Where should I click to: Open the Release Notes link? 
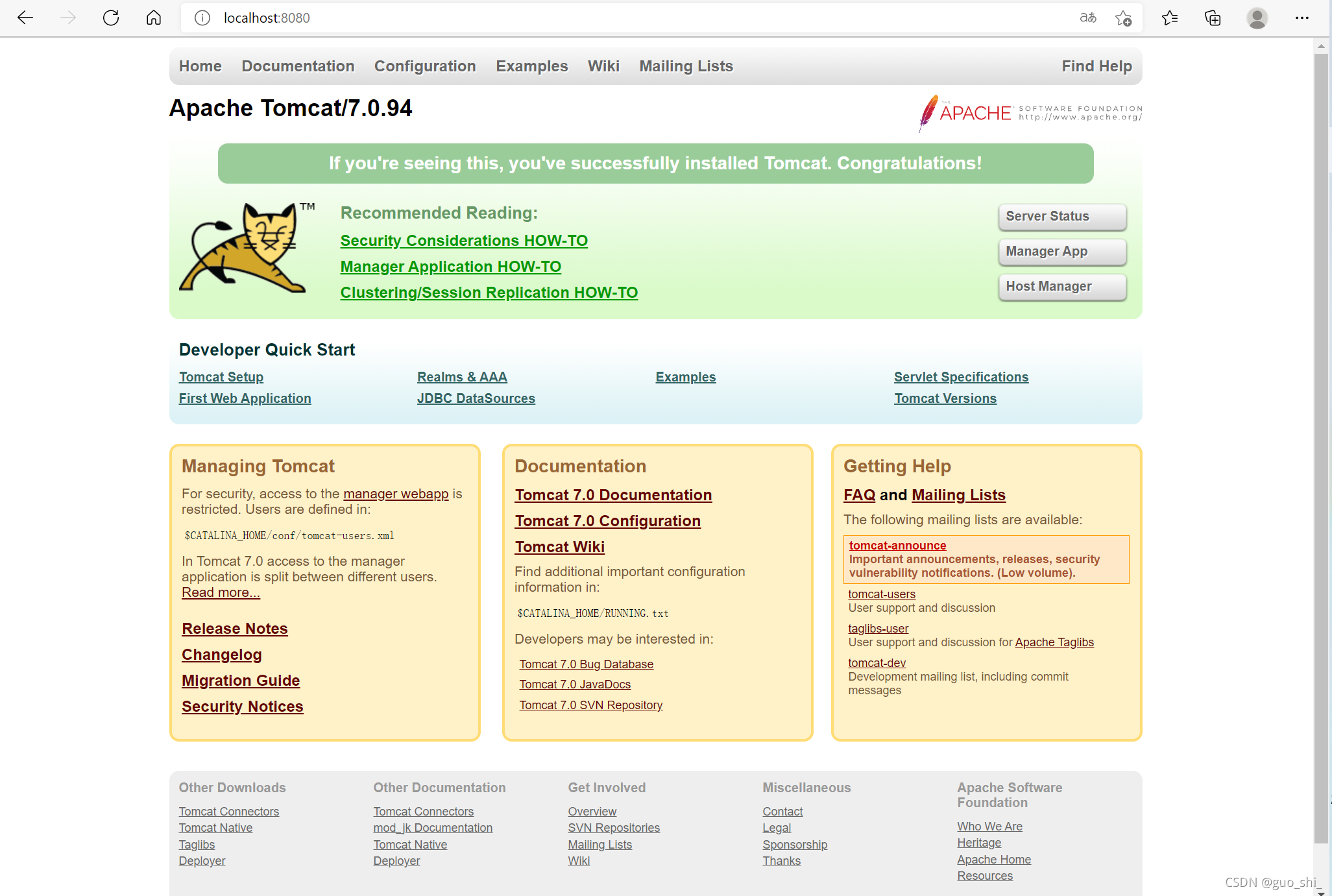(x=235, y=629)
